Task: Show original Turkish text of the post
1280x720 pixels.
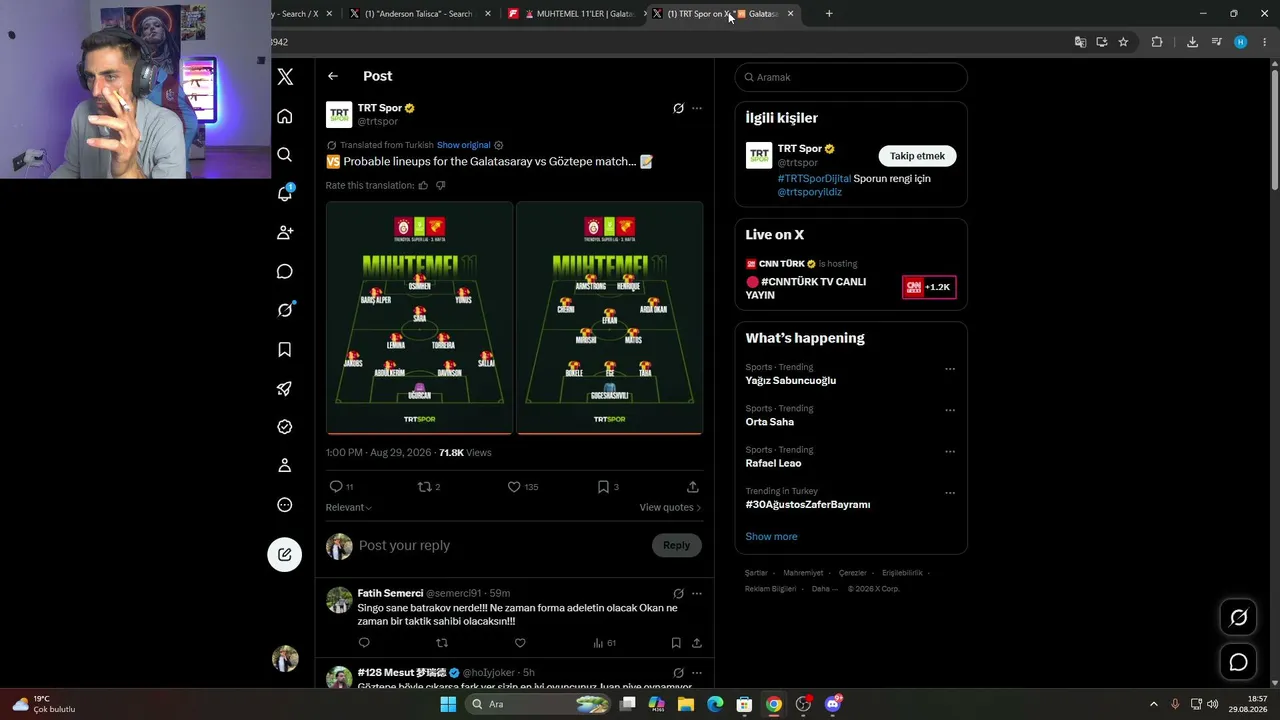Action: [463, 145]
